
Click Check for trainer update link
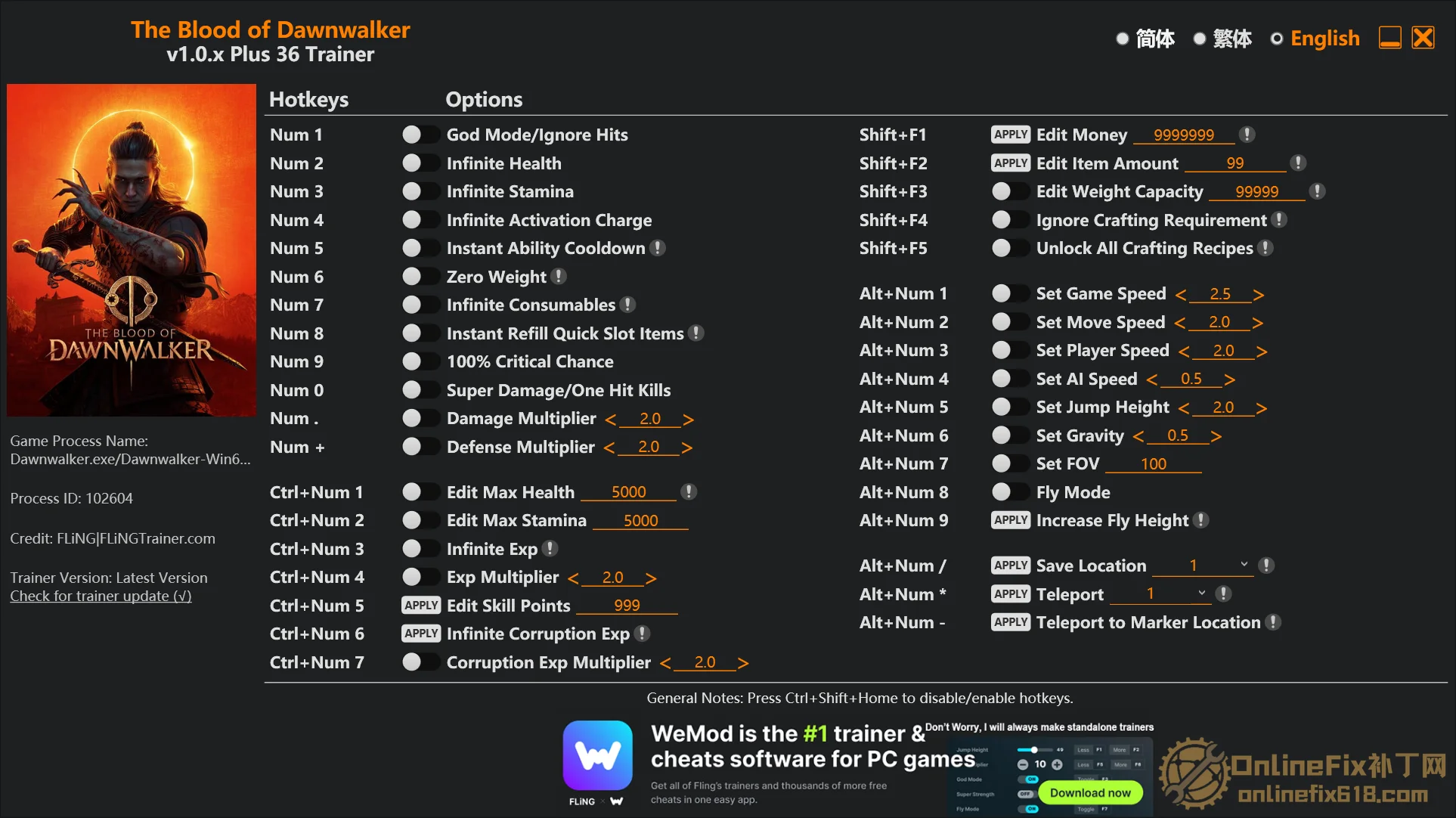[101, 596]
